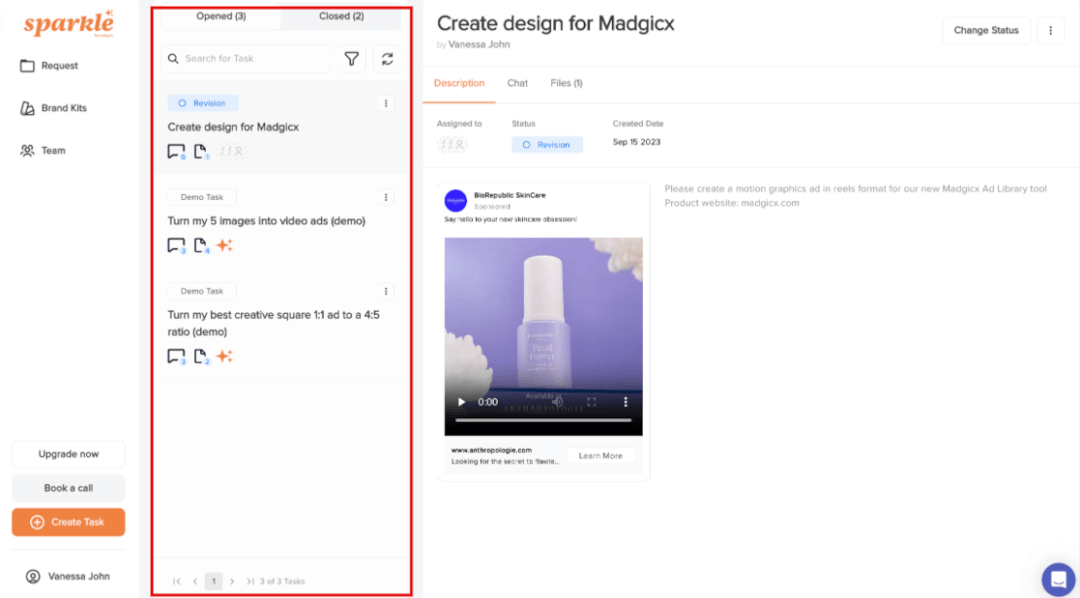Open the support chat bubble widget
Image resolution: width=1080 pixels, height=598 pixels.
(1059, 579)
